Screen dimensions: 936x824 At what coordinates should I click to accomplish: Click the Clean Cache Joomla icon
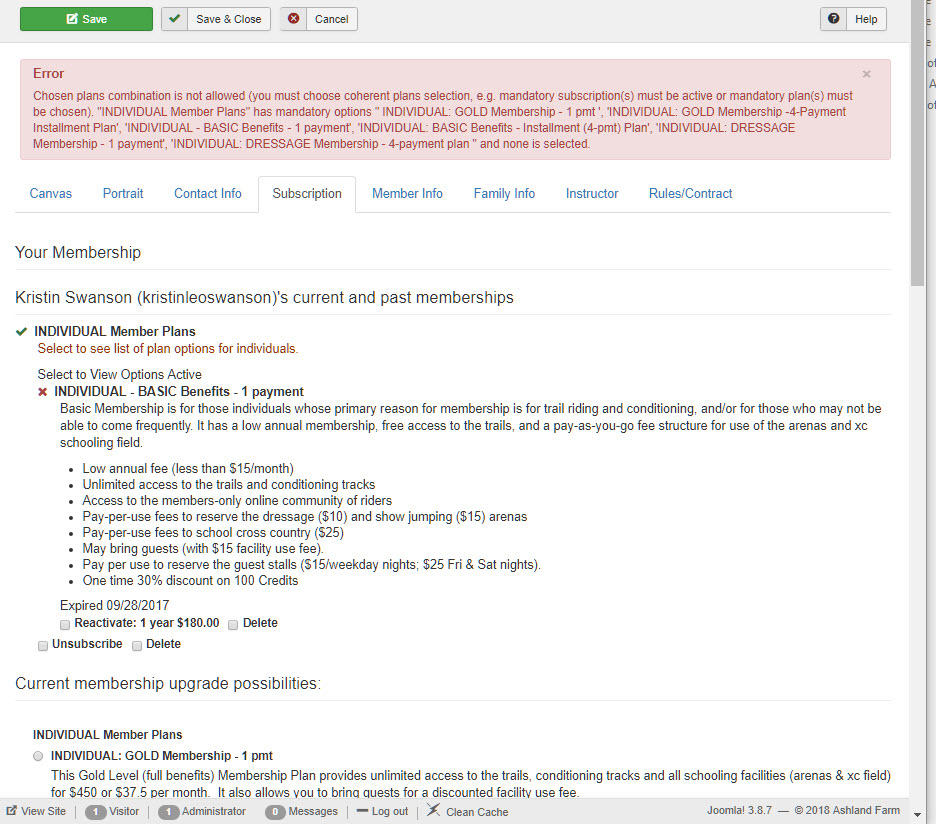pyautogui.click(x=433, y=810)
